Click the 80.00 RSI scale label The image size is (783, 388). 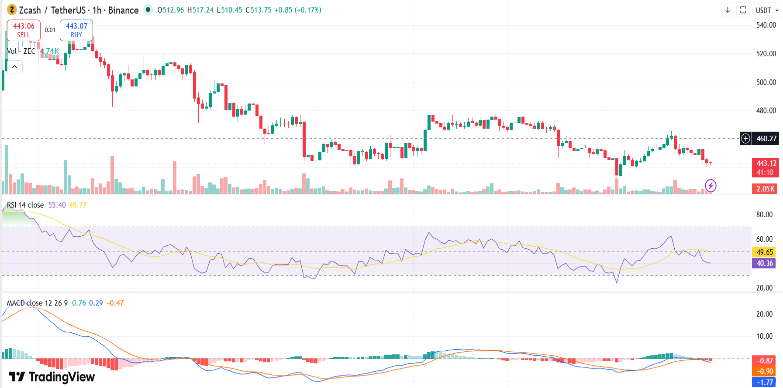pyautogui.click(x=765, y=215)
